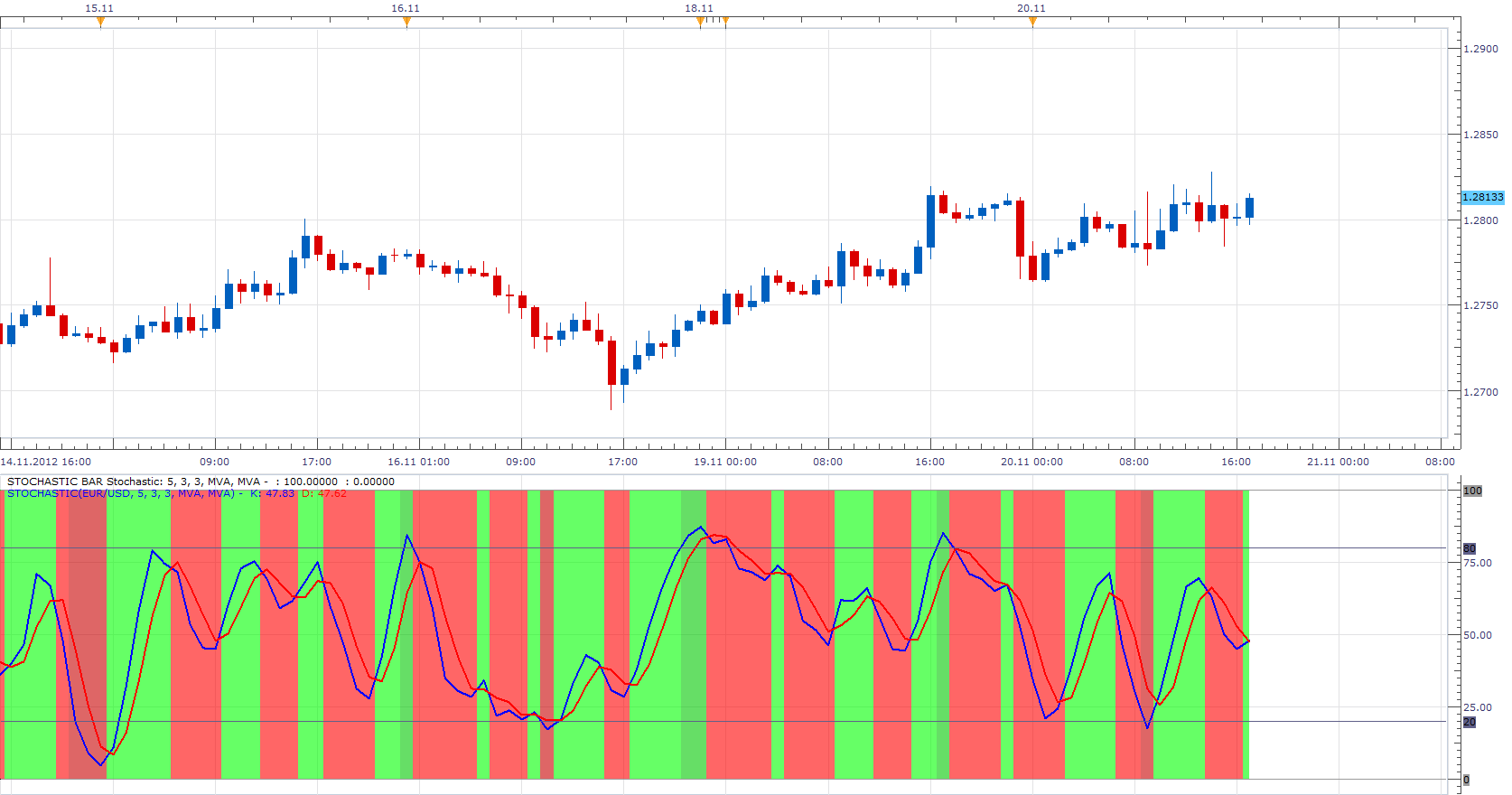Screen dimensions: 1512x795
Task: Select the STOCHASTIC BAR indicator label
Action: tap(201, 482)
